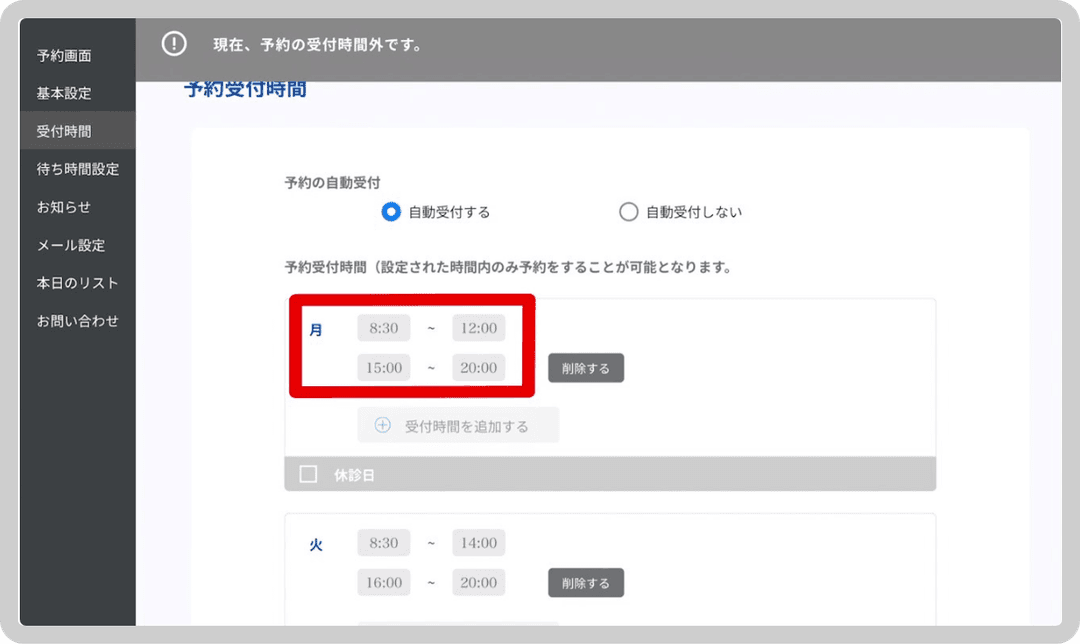Edit Tuesday's 16:00 start time field

384,582
